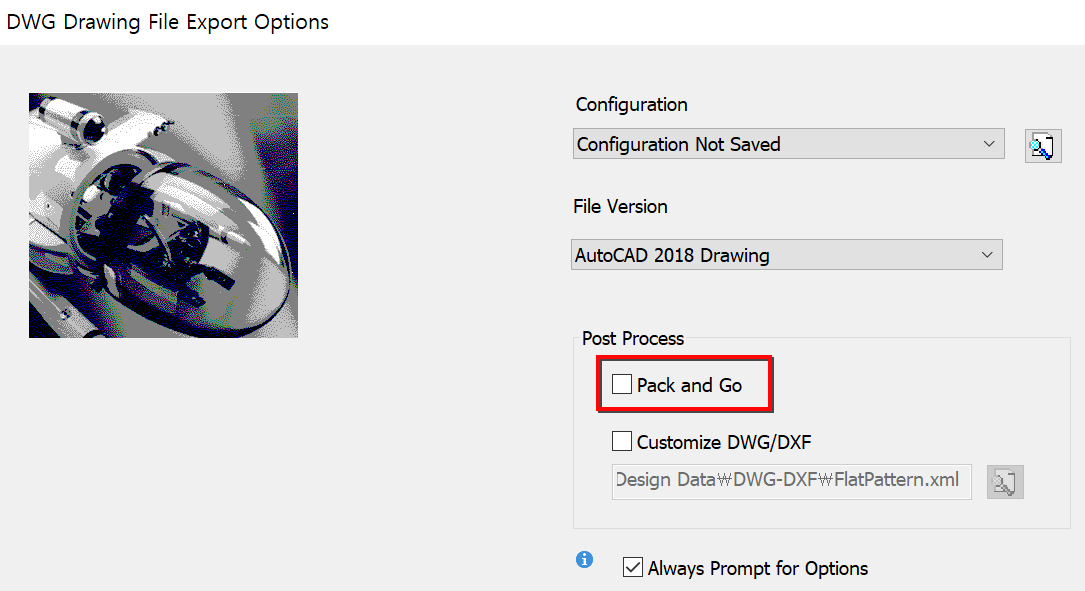Click the browse icon beside Configuration dropdown
Screen dimensions: 1085x591
(x=1043, y=145)
